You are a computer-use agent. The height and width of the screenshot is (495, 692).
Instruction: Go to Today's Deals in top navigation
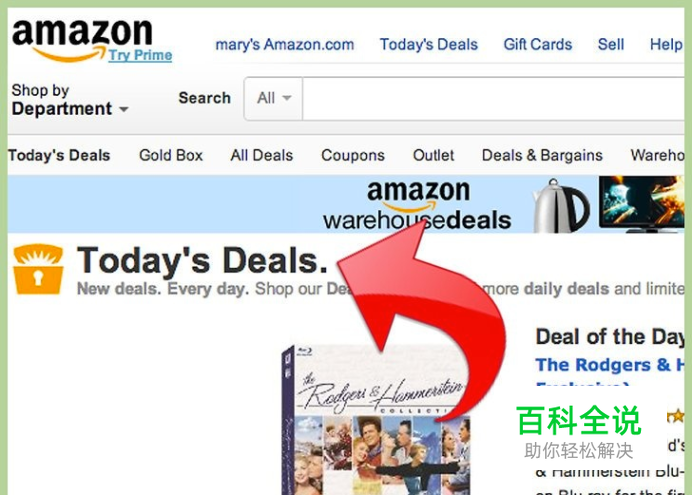pyautogui.click(x=429, y=45)
